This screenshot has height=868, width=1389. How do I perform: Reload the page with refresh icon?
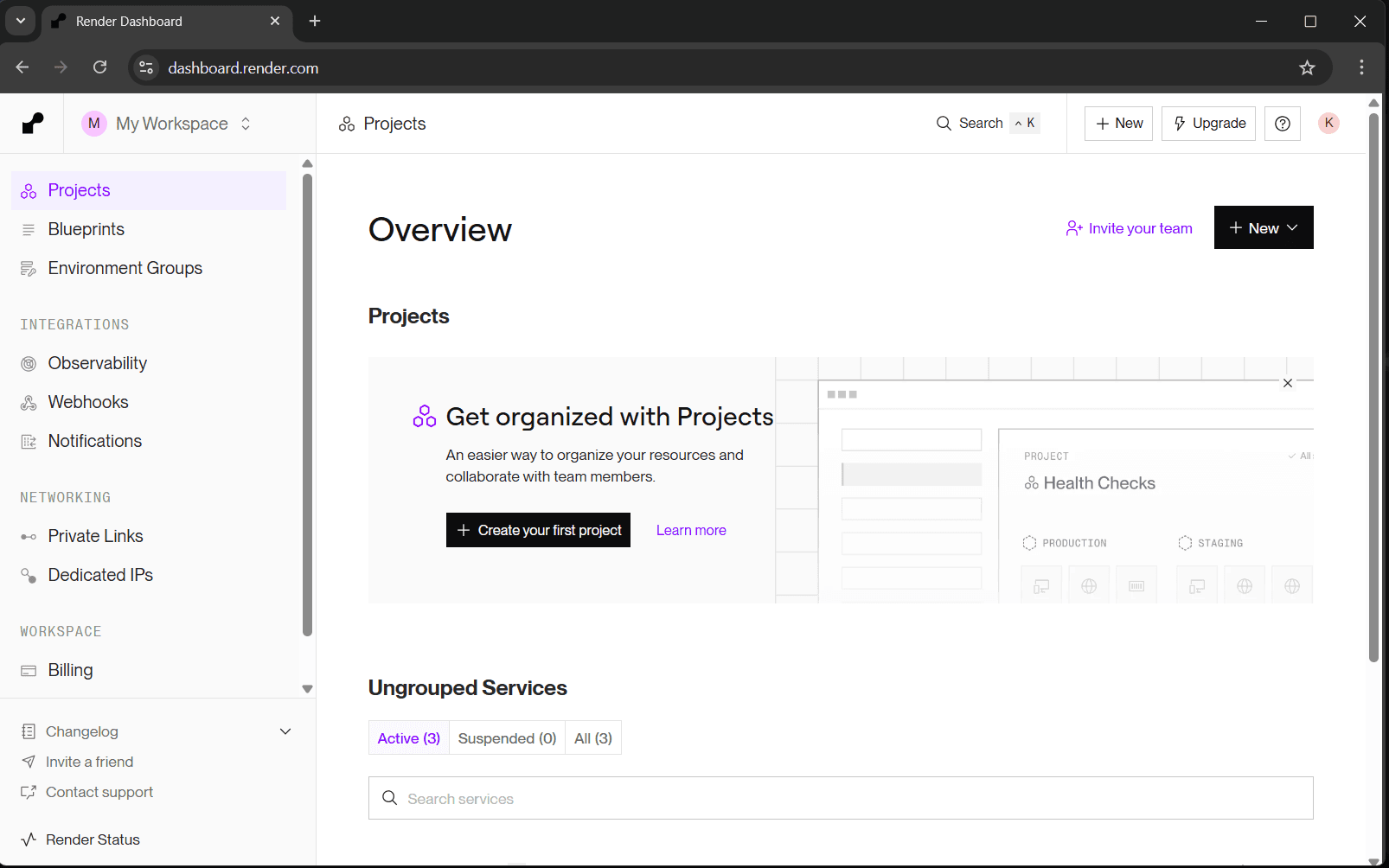pos(100,67)
